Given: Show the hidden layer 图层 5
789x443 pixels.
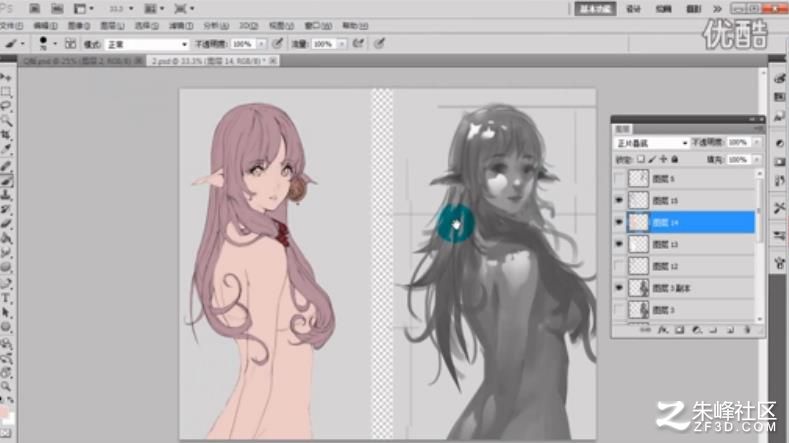Looking at the screenshot, I should (x=619, y=179).
